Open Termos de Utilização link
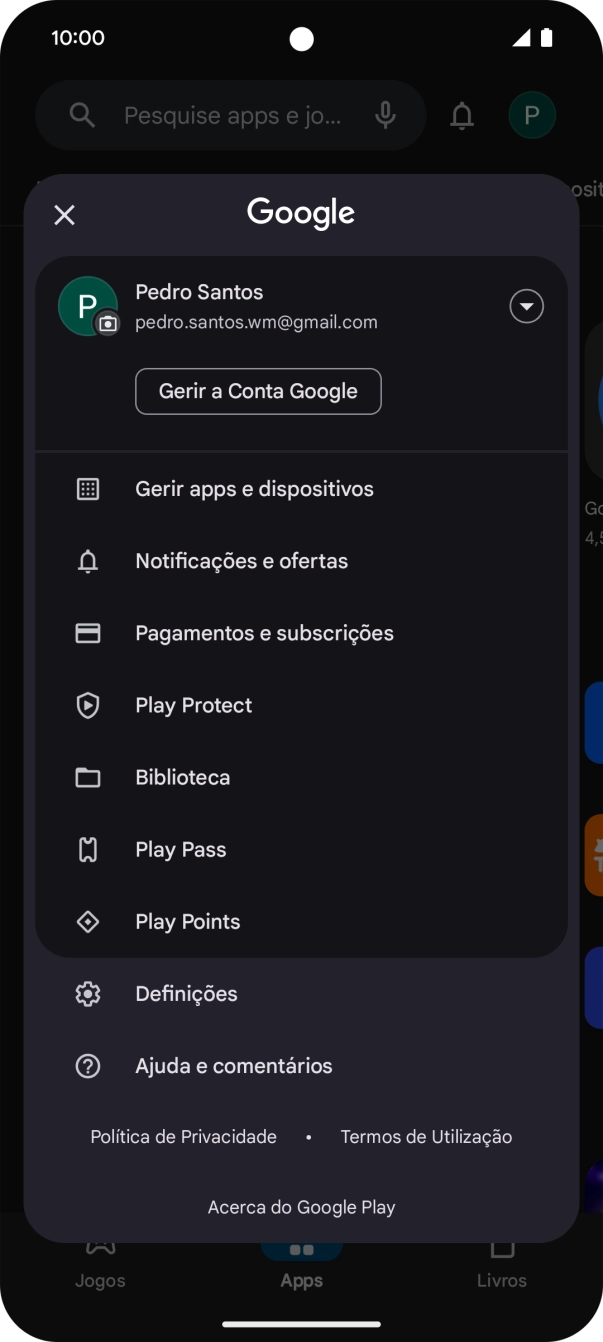The width and height of the screenshot is (603, 1342). coord(426,1137)
